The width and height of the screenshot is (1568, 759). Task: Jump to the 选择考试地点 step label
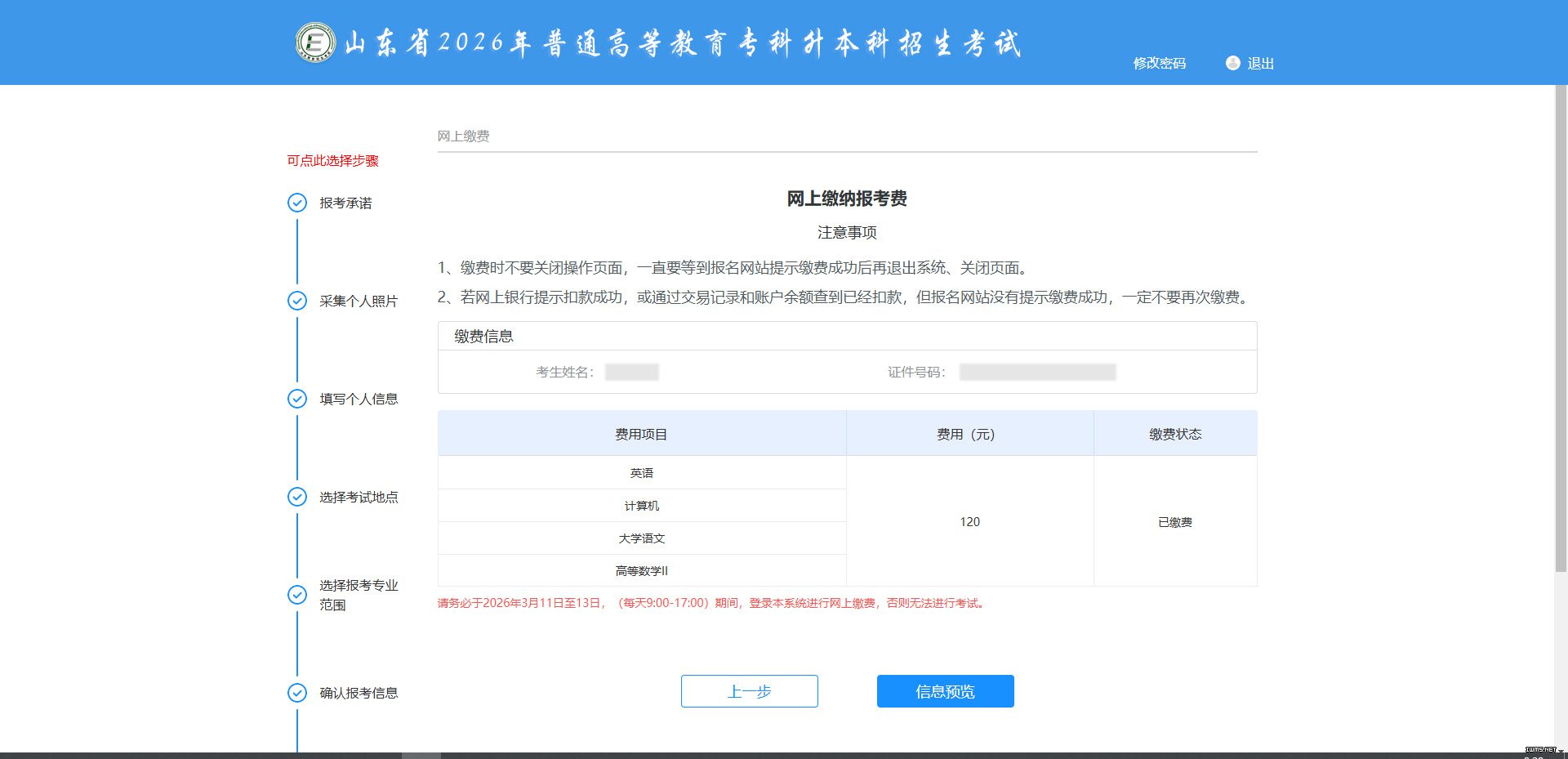click(359, 497)
